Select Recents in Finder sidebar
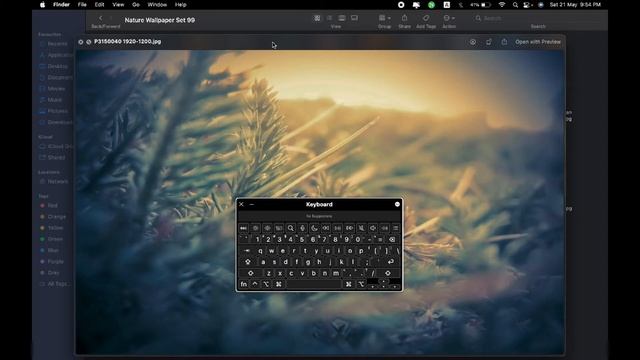This screenshot has width=640, height=360. (53, 44)
